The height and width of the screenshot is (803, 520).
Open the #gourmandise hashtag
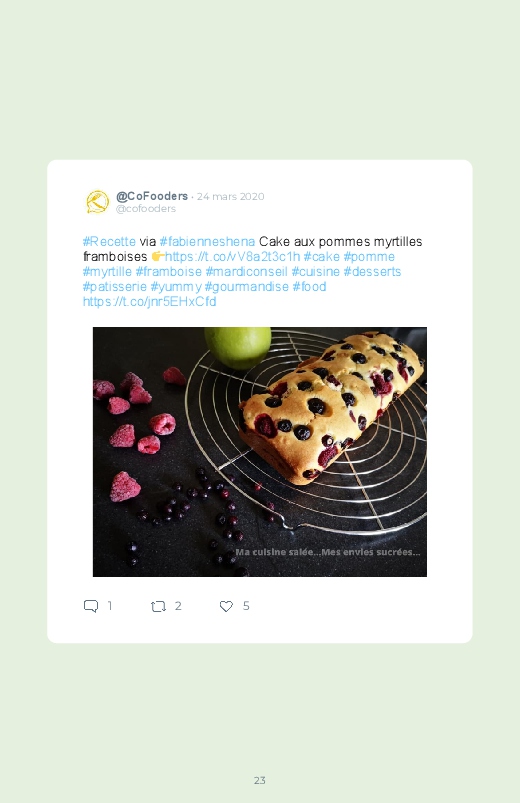[x=246, y=286]
